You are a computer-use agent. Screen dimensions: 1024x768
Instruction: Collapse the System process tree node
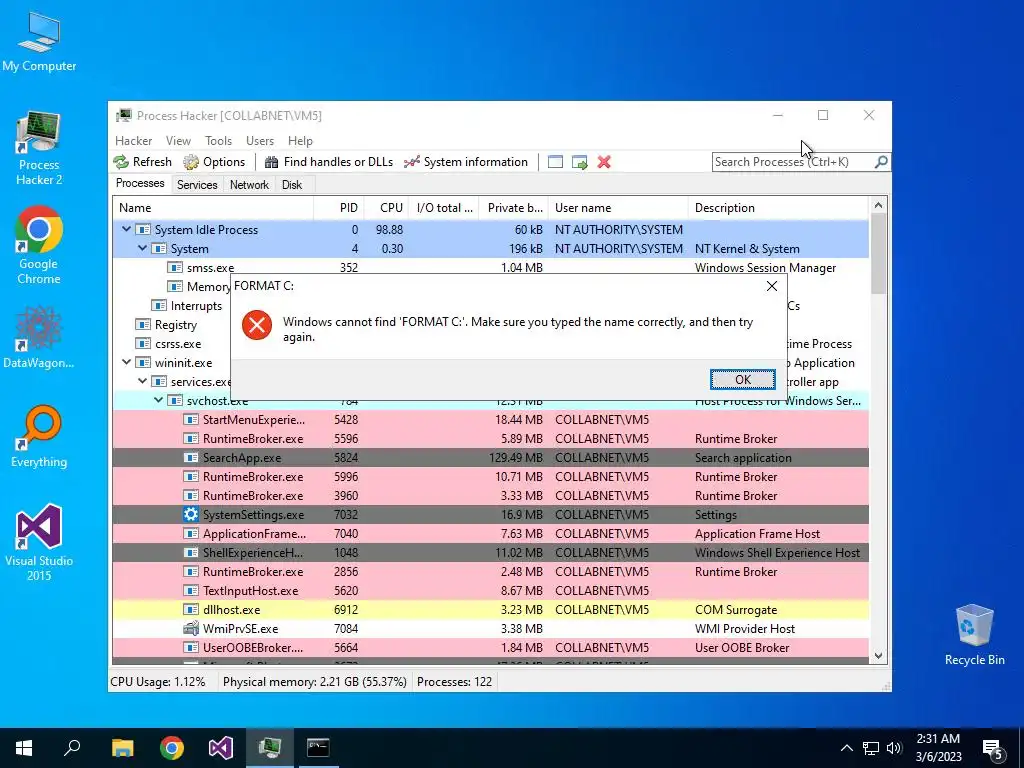pos(142,248)
